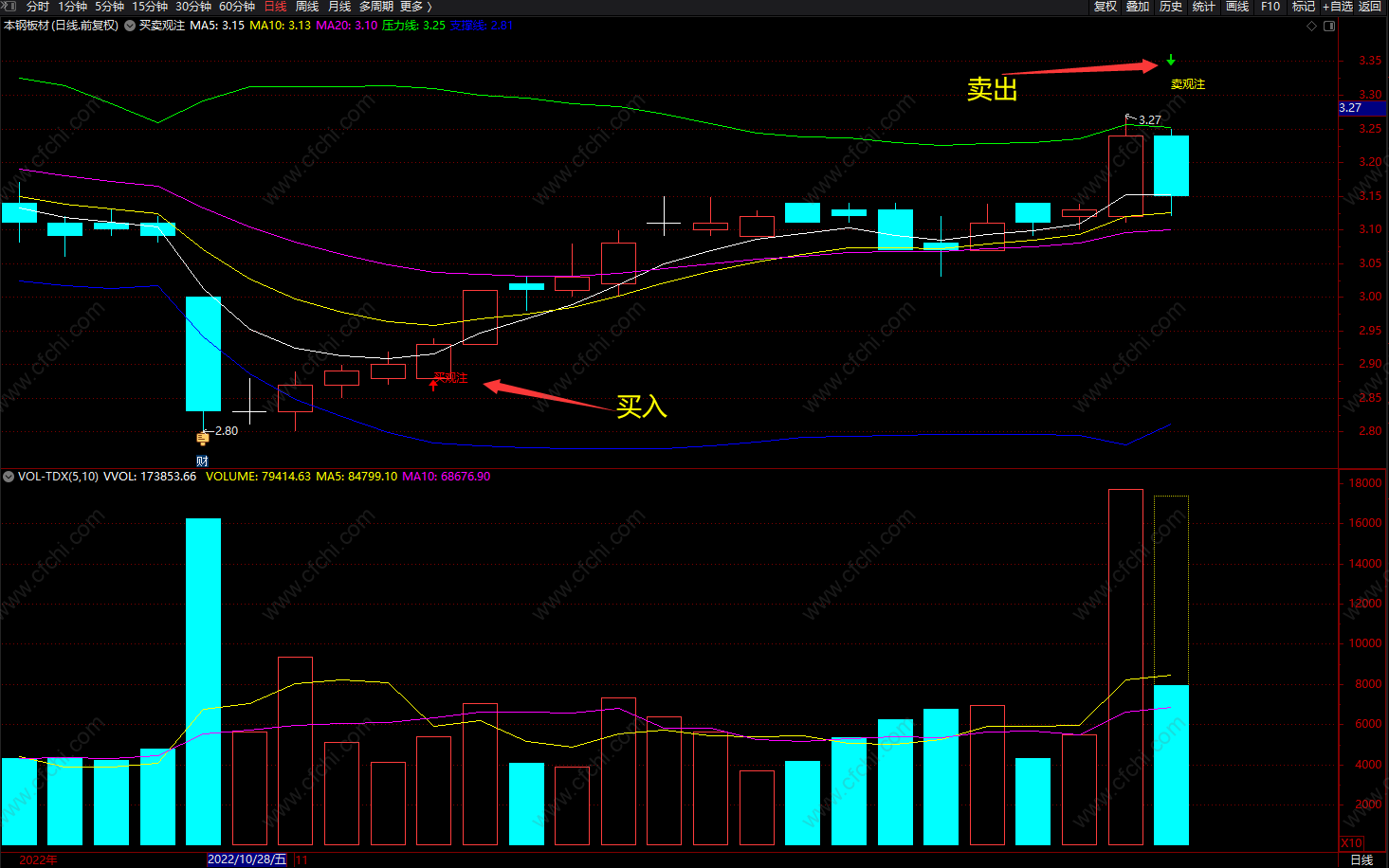Click the 财 financial info marker
Screen dimensions: 1389x868
pyautogui.click(x=202, y=461)
